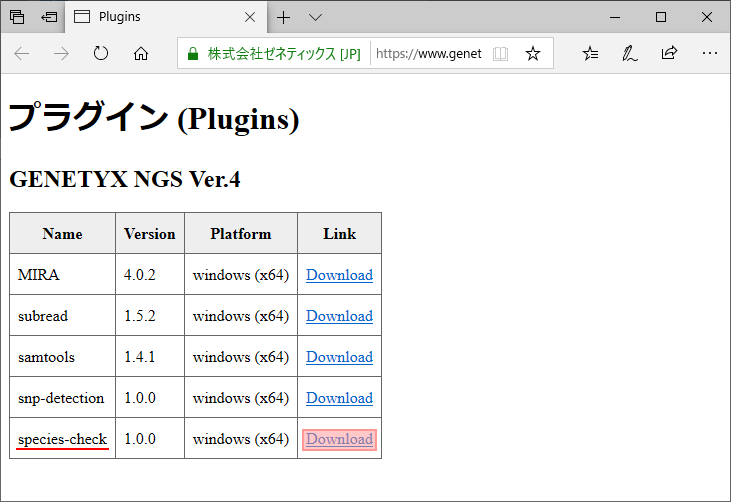Close the Plugins tab
Viewport: 731px width, 502px height.
click(x=250, y=17)
